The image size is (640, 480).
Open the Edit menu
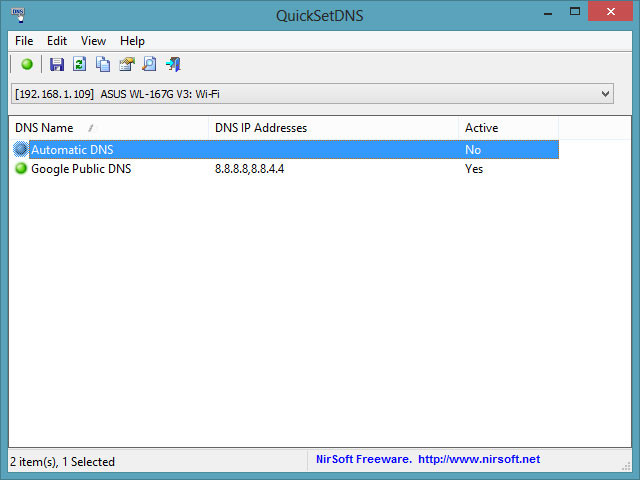coord(57,41)
